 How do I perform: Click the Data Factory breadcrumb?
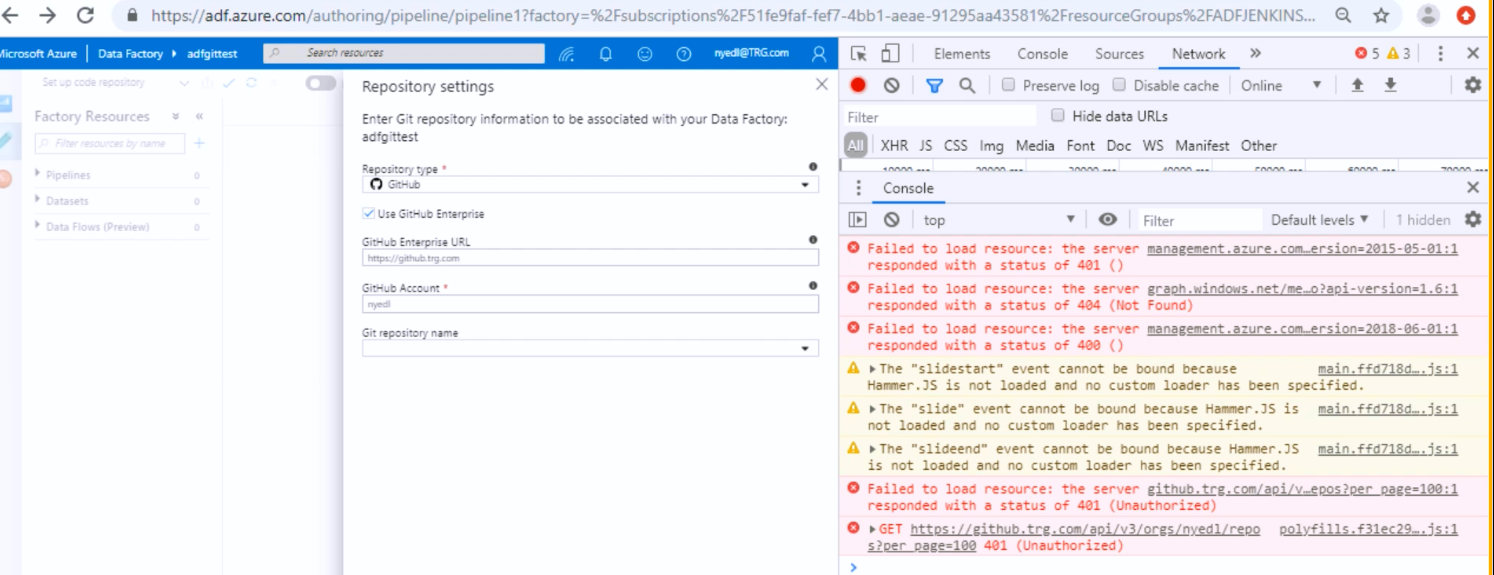tap(130, 54)
